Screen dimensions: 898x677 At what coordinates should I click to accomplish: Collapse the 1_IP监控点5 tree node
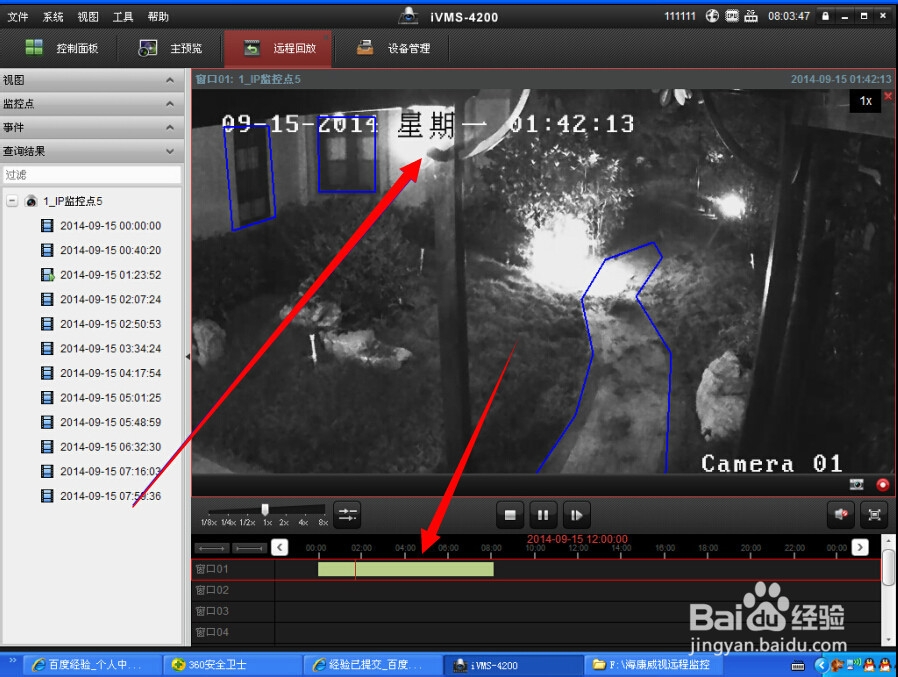[x=12, y=201]
